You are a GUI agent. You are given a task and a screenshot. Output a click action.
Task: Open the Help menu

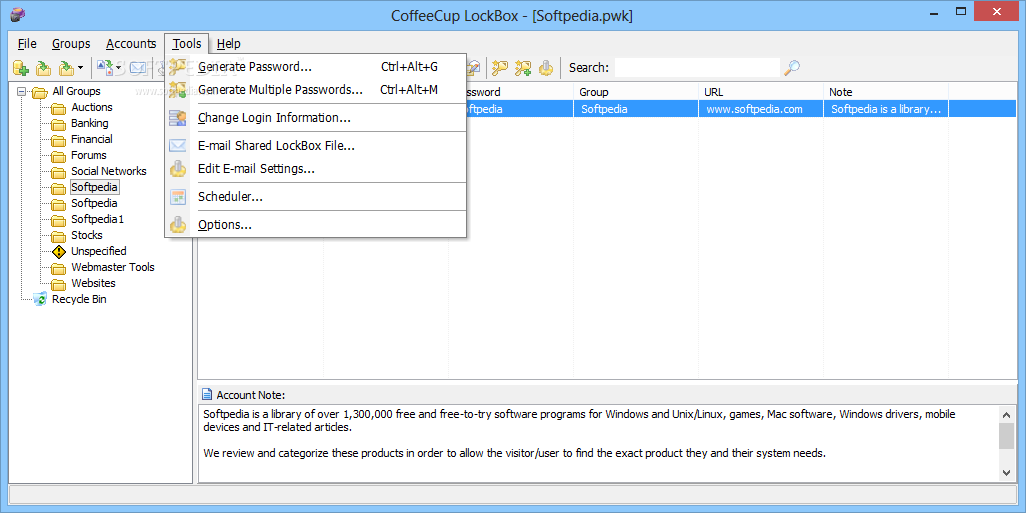tap(228, 44)
